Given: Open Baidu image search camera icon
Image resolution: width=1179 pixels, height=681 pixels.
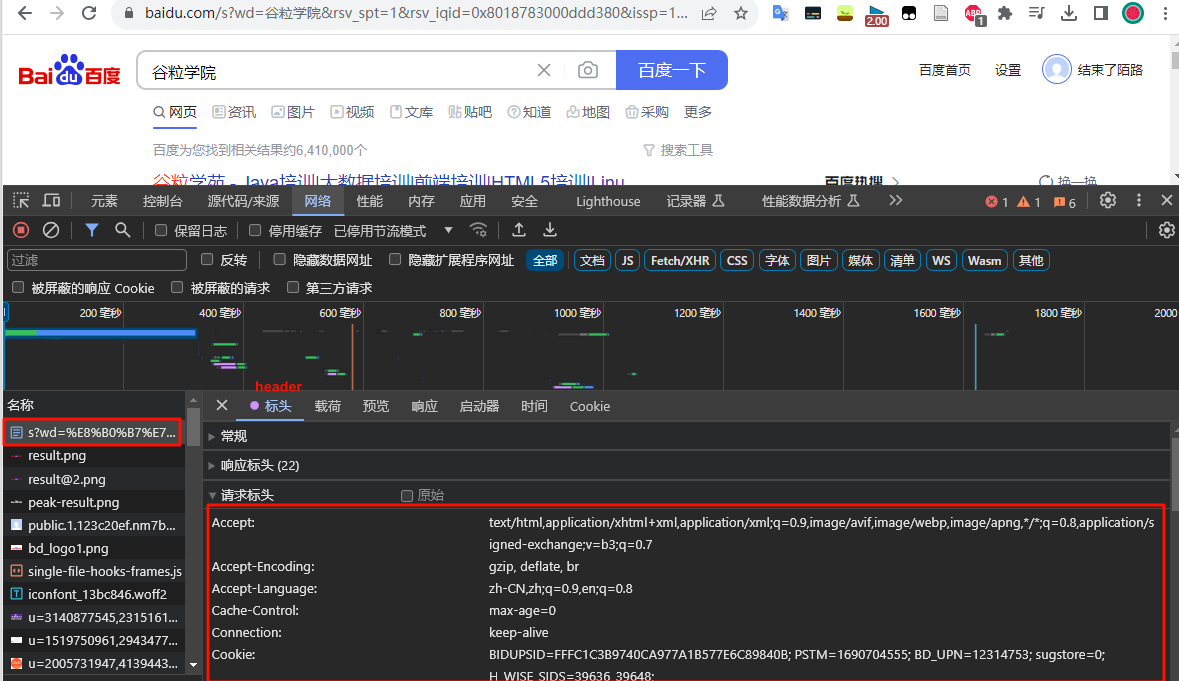Looking at the screenshot, I should [587, 70].
